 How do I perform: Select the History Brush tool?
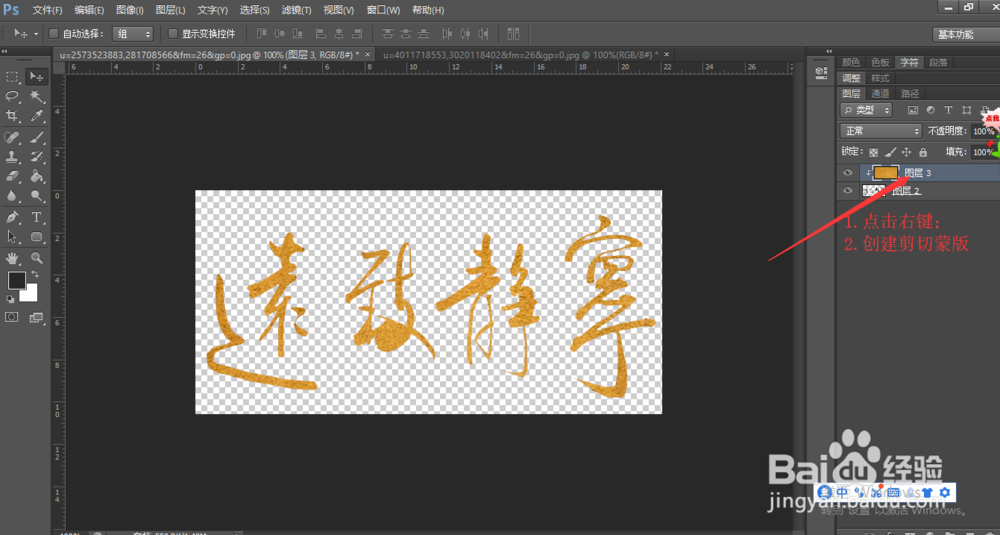point(36,157)
